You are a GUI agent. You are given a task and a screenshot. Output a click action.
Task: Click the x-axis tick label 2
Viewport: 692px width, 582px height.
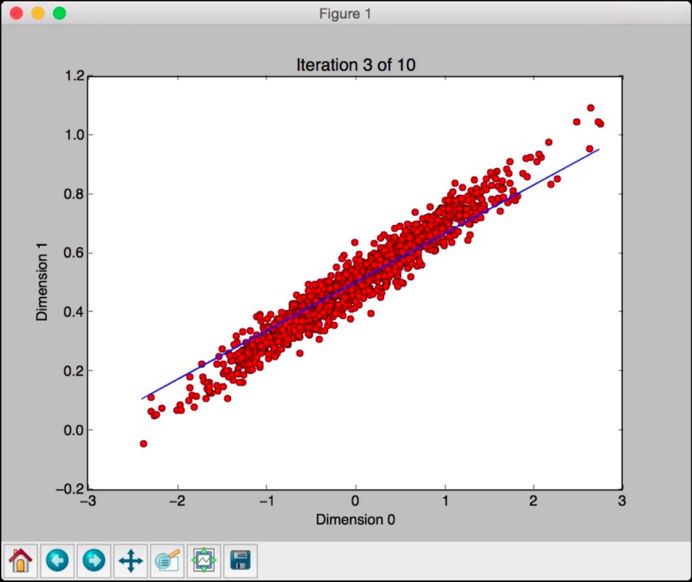click(534, 501)
